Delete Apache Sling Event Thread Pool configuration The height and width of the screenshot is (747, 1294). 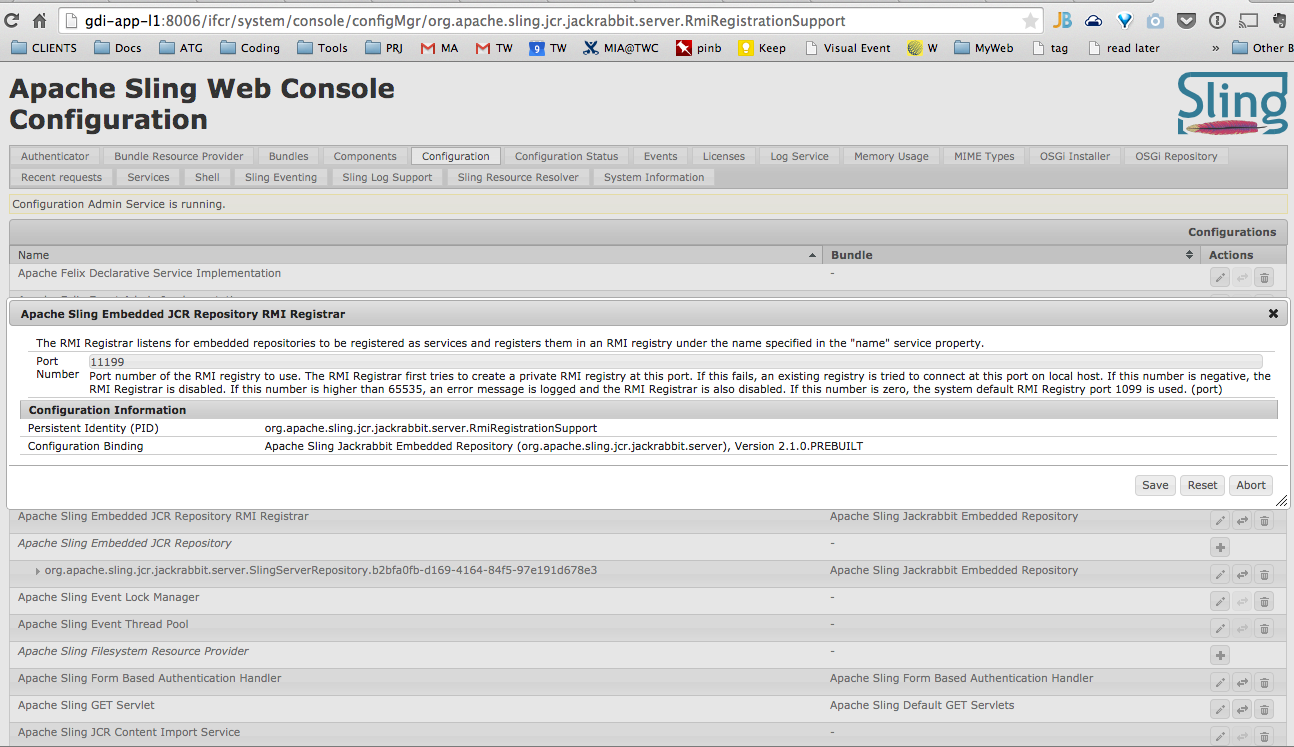point(1264,629)
